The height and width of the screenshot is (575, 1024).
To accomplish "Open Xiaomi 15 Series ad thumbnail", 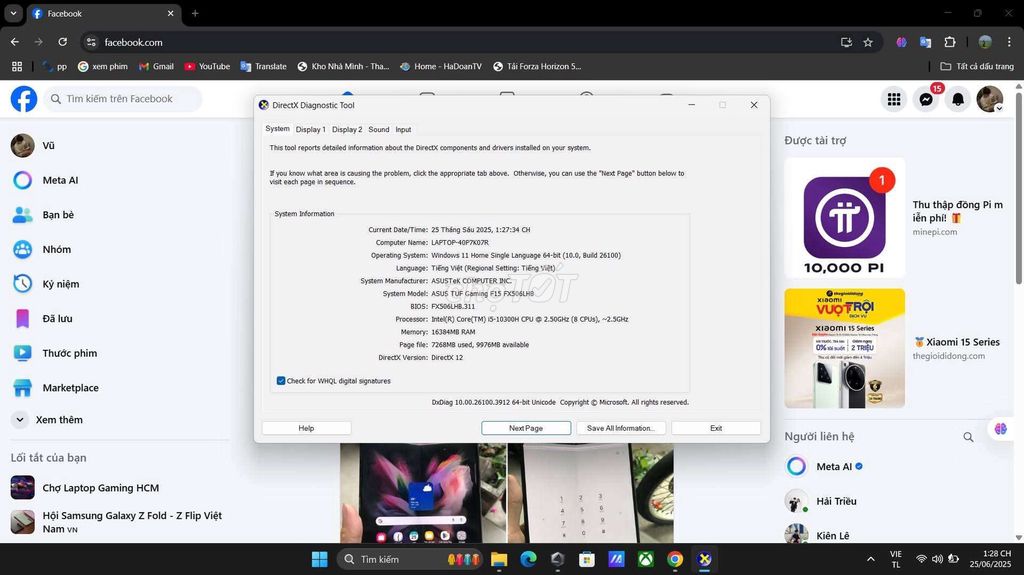I will tap(844, 348).
